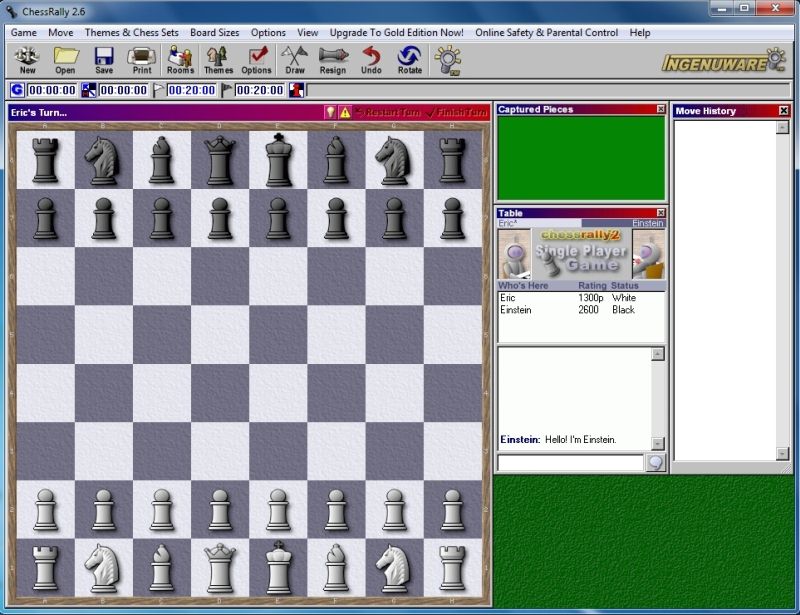
Task: Click the chat message input field
Action: coord(570,463)
